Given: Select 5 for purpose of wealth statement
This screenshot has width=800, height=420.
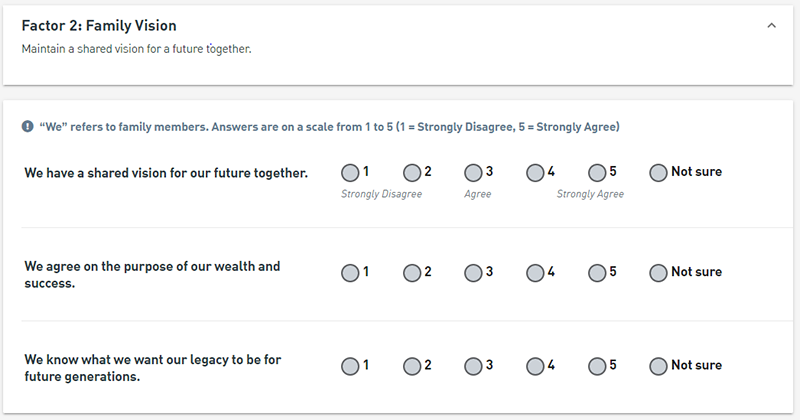Looking at the screenshot, I should [x=596, y=273].
